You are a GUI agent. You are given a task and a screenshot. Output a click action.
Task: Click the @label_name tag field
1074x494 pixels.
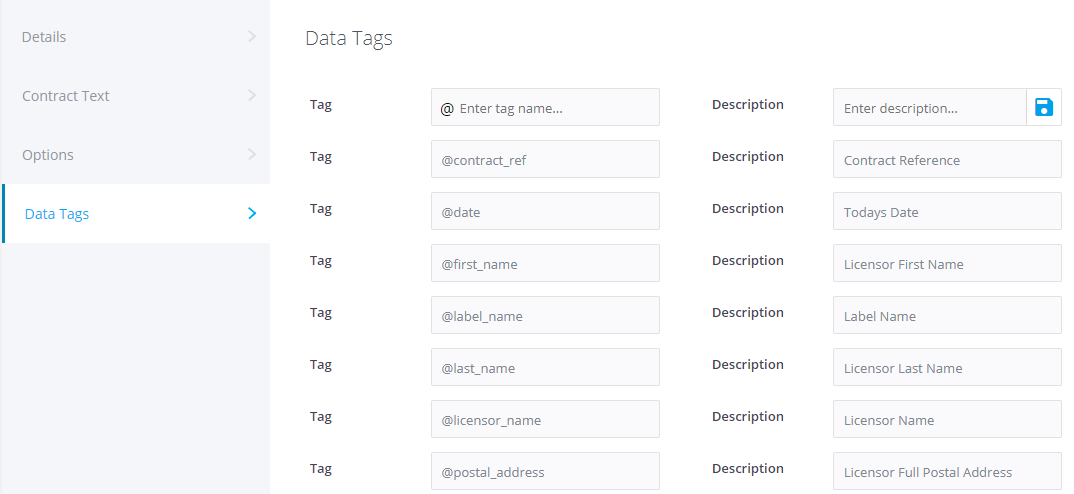coord(545,316)
